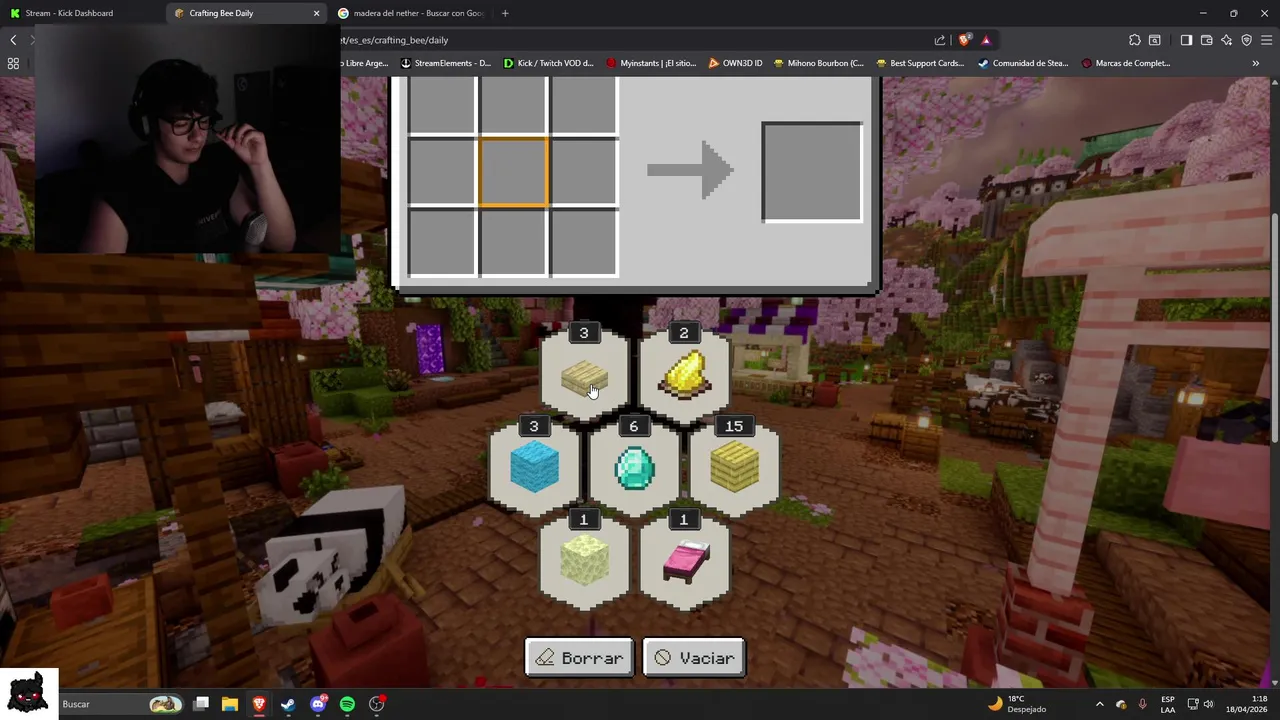The height and width of the screenshot is (720, 1280).
Task: Click the Buscar taskbar search box
Action: point(120,704)
